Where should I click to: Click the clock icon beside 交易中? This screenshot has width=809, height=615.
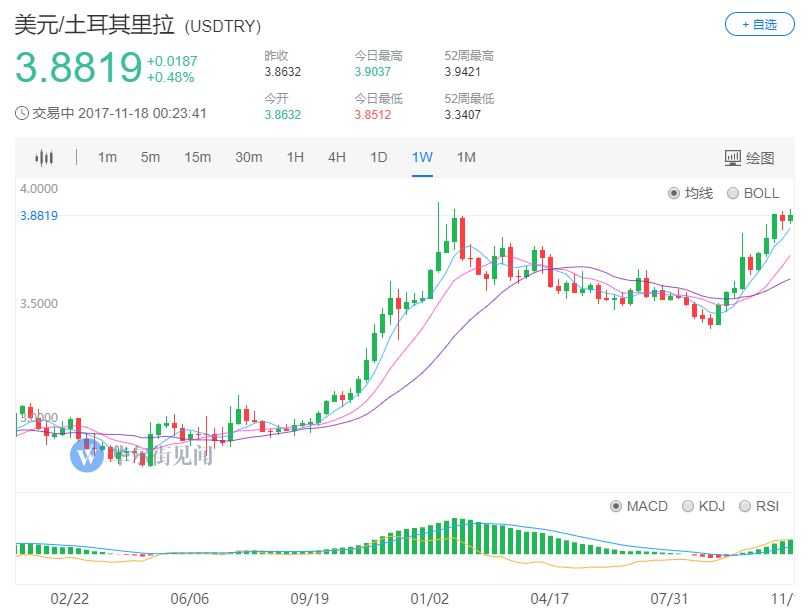(22, 113)
